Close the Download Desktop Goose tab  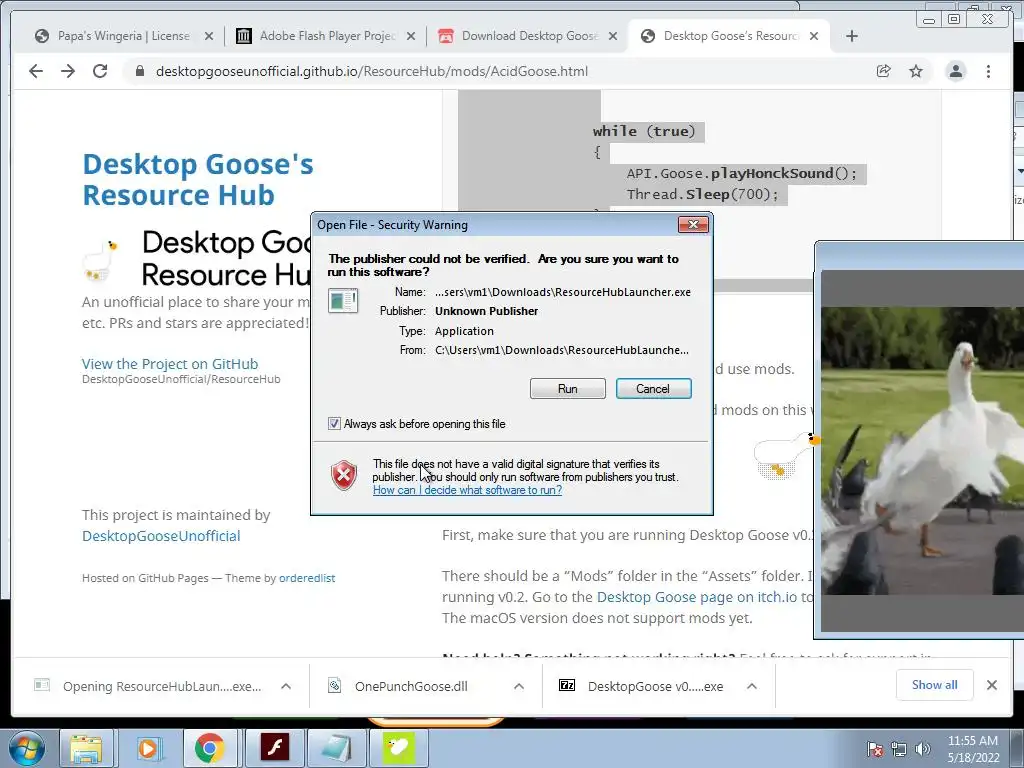[613, 37]
